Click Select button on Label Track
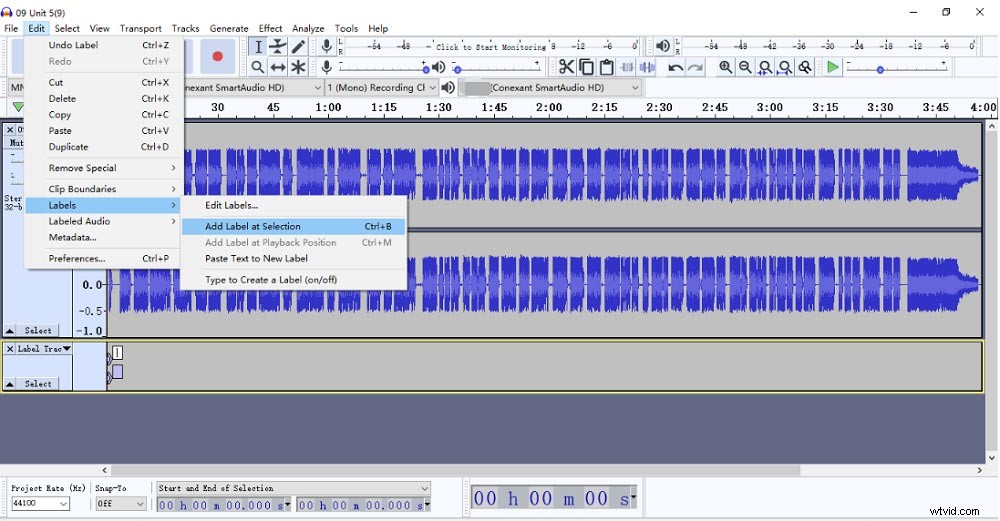The image size is (1000, 521). pos(38,384)
